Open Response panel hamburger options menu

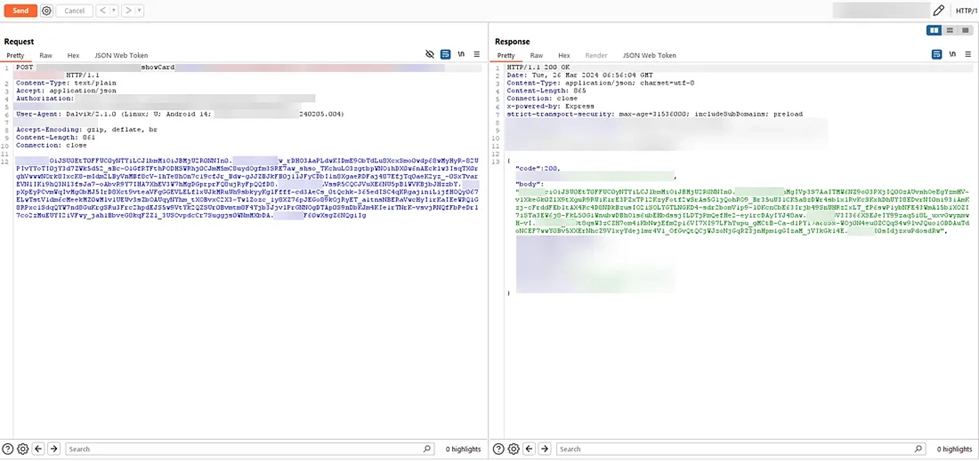[968, 55]
